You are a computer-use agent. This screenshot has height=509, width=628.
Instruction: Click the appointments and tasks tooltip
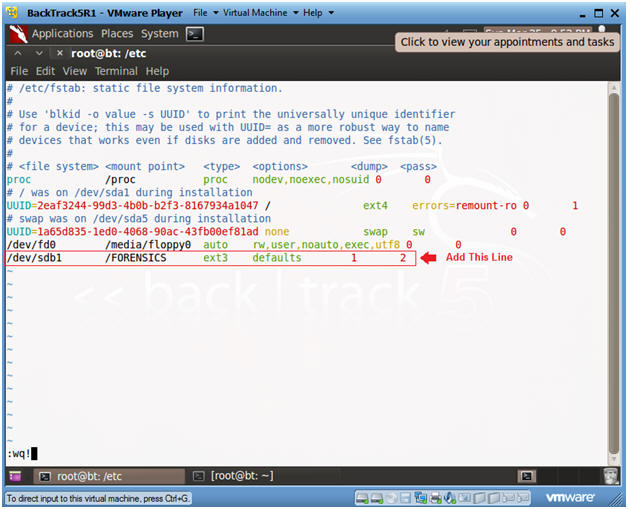click(507, 42)
